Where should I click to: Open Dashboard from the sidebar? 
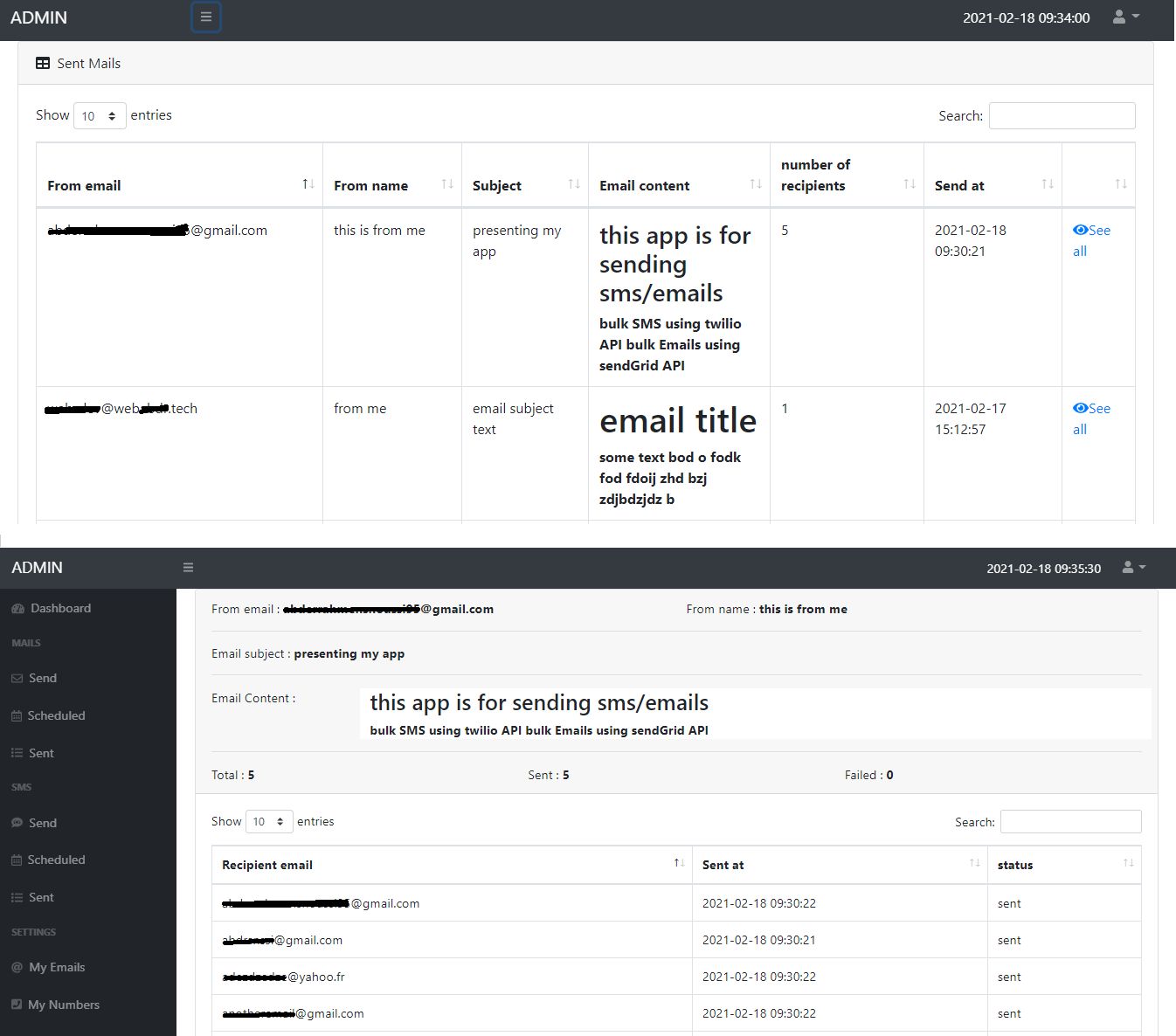point(60,608)
